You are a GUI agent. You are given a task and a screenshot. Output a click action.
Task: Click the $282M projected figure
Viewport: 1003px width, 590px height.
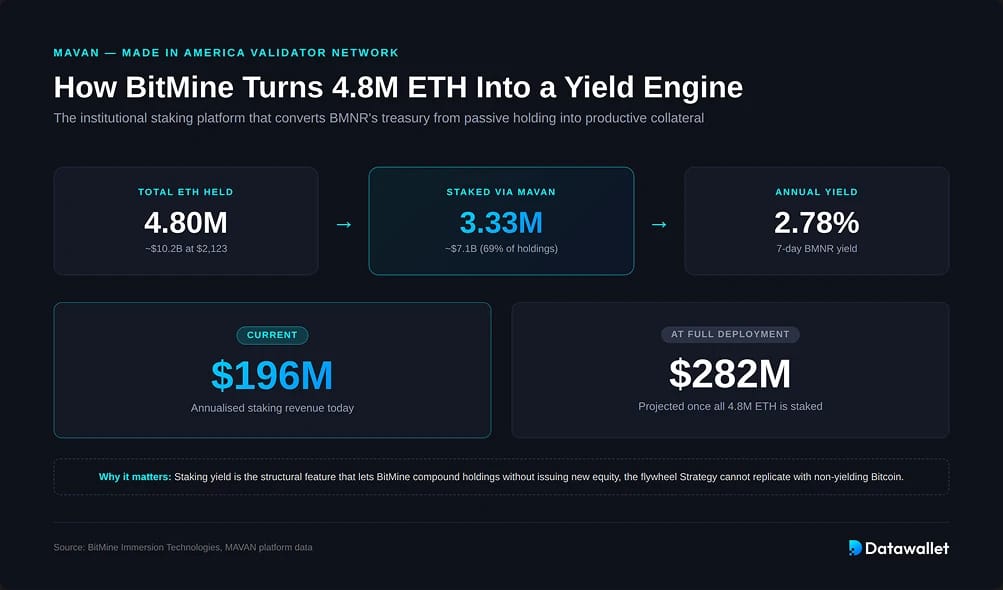(730, 374)
